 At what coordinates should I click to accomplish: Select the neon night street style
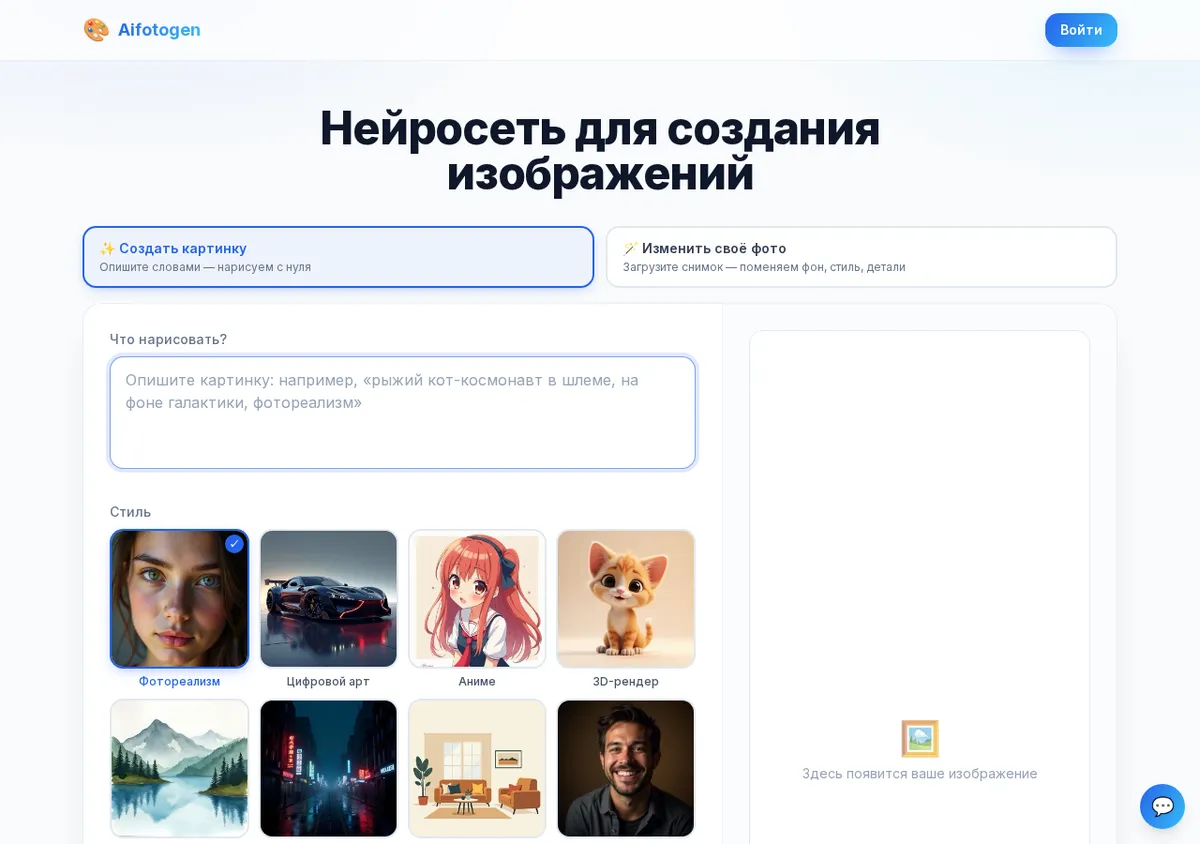328,768
